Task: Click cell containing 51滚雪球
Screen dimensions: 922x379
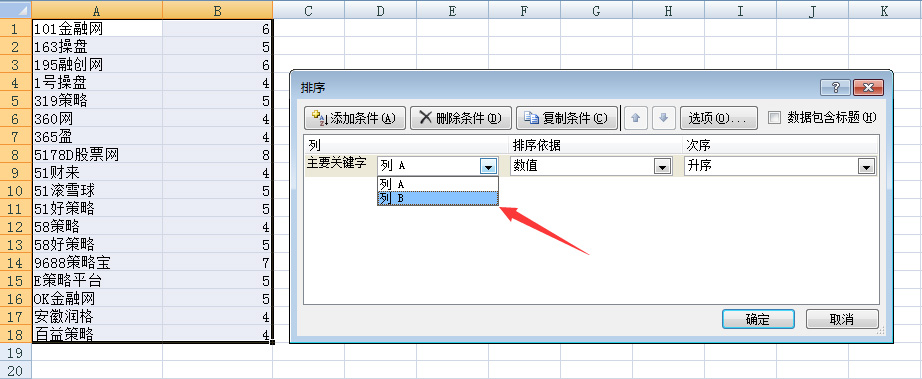Action: click(97, 191)
